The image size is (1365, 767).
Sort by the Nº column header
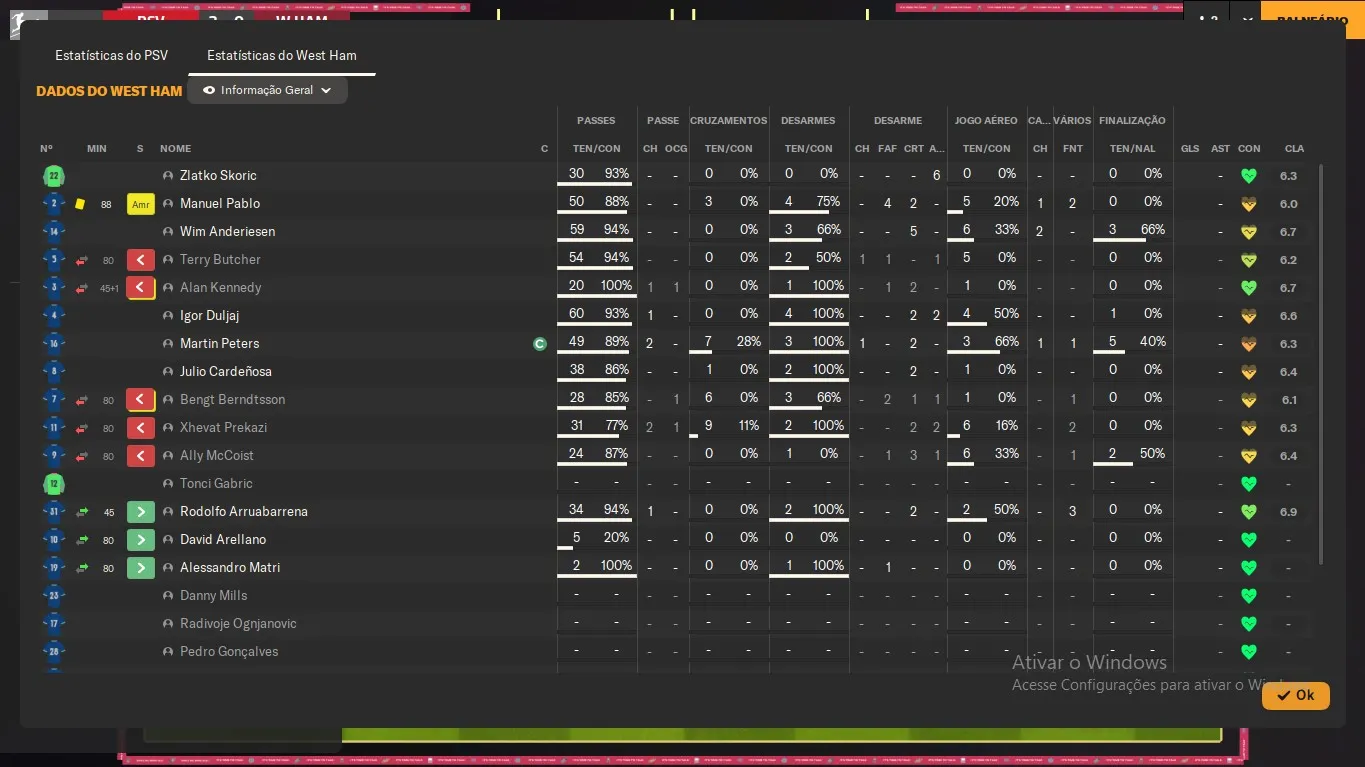pos(47,149)
